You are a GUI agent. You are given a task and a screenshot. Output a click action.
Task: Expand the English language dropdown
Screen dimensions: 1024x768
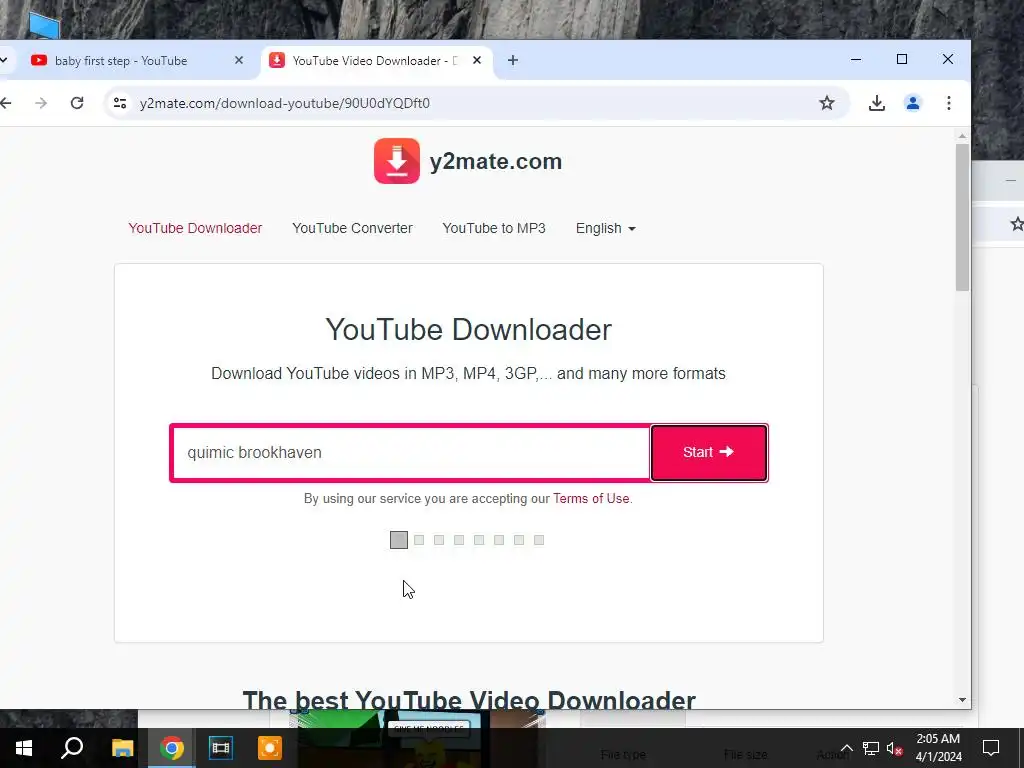pyautogui.click(x=605, y=228)
